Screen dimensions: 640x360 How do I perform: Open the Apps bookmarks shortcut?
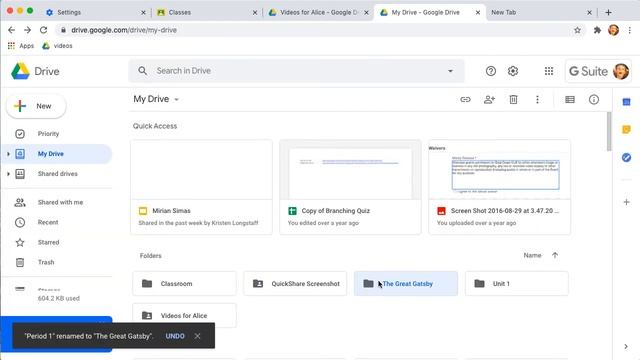(x=21, y=46)
